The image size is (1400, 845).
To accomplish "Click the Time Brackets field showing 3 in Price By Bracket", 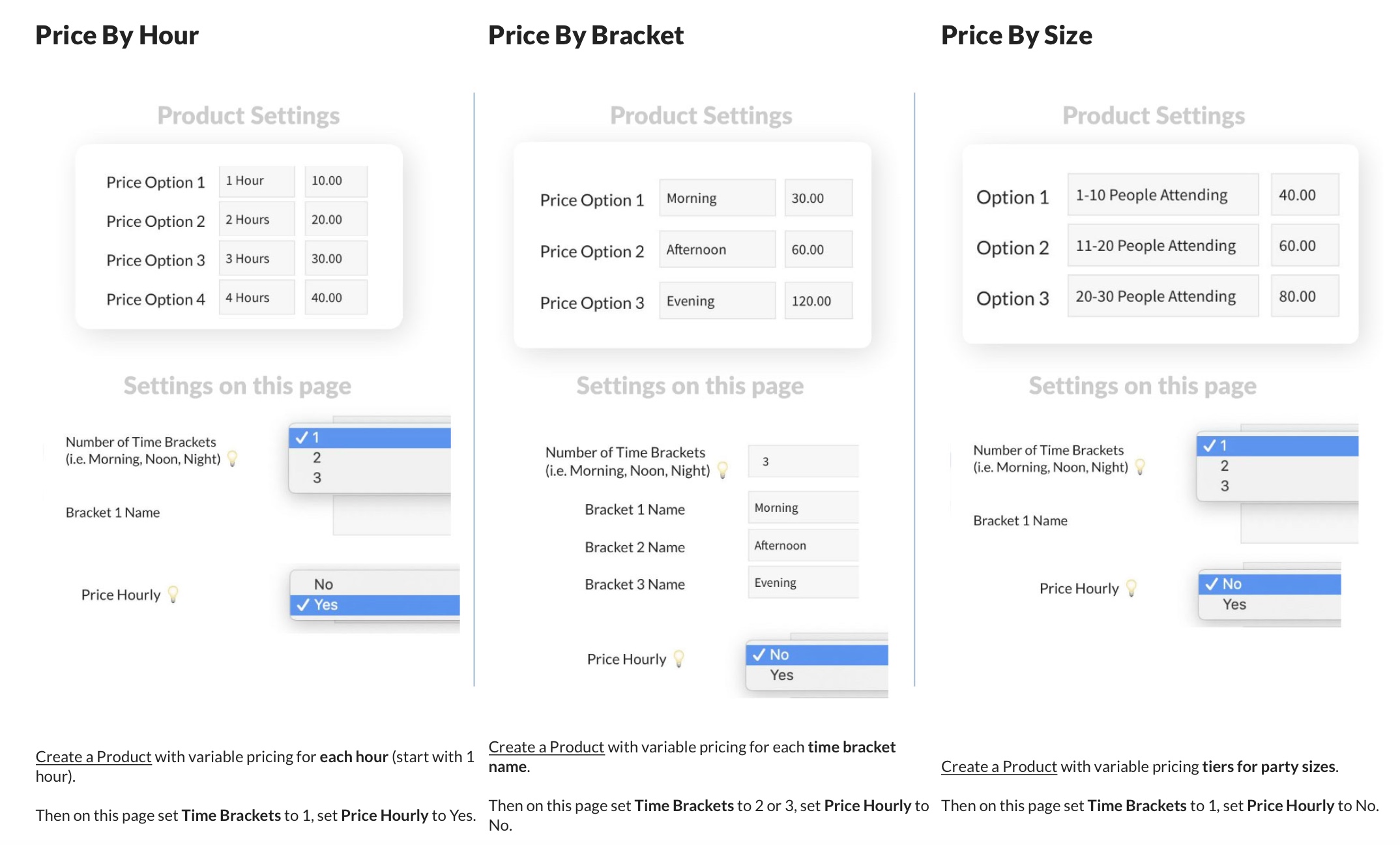I will 803,461.
